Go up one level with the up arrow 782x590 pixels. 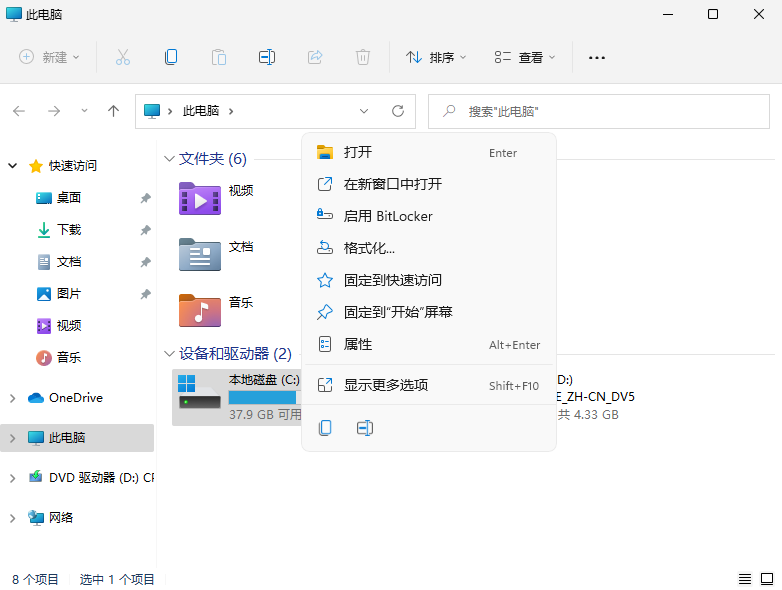click(x=113, y=111)
